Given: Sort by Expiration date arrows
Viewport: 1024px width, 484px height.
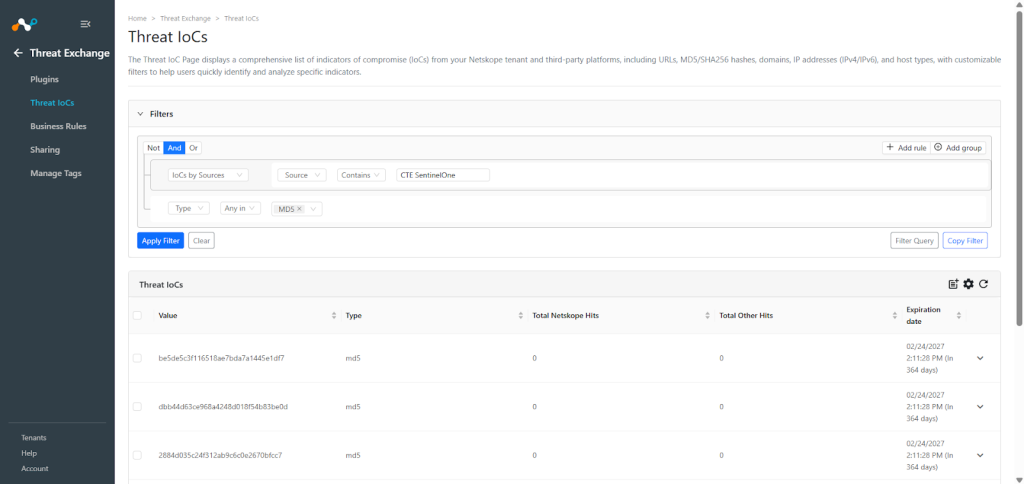Looking at the screenshot, I should point(959,315).
